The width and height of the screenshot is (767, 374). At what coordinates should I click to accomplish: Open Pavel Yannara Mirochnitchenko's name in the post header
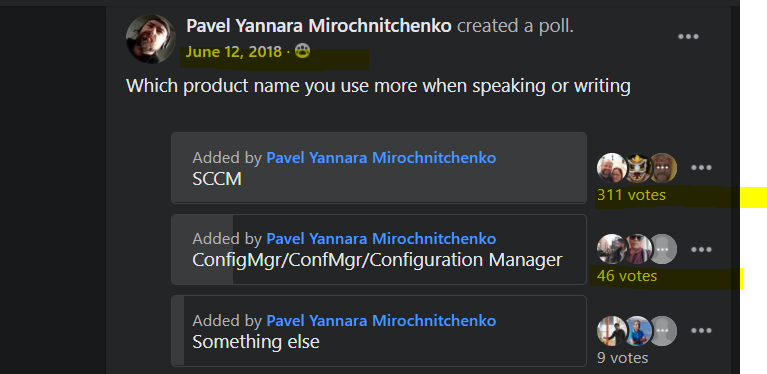click(x=318, y=26)
